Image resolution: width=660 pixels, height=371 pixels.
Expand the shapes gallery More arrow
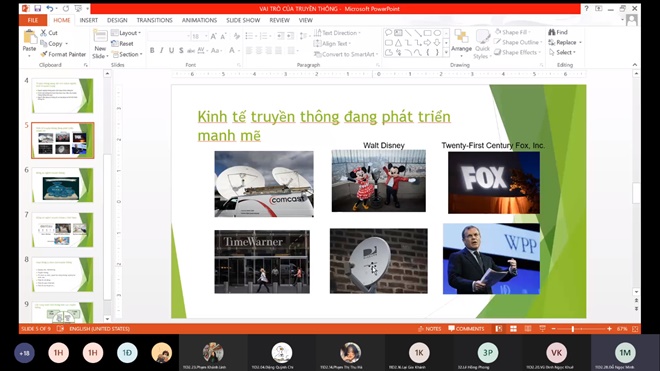point(446,53)
